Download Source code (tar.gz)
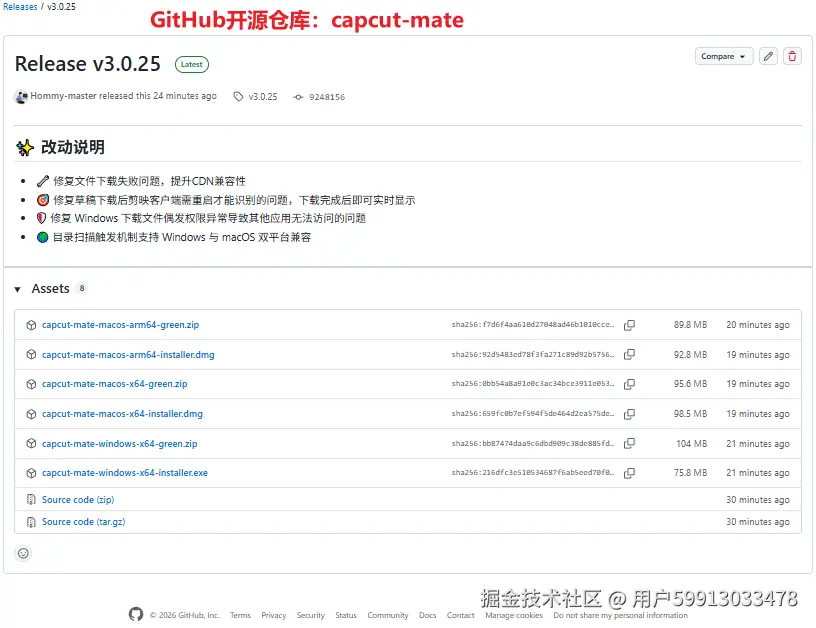The image size is (816, 628). click(83, 522)
